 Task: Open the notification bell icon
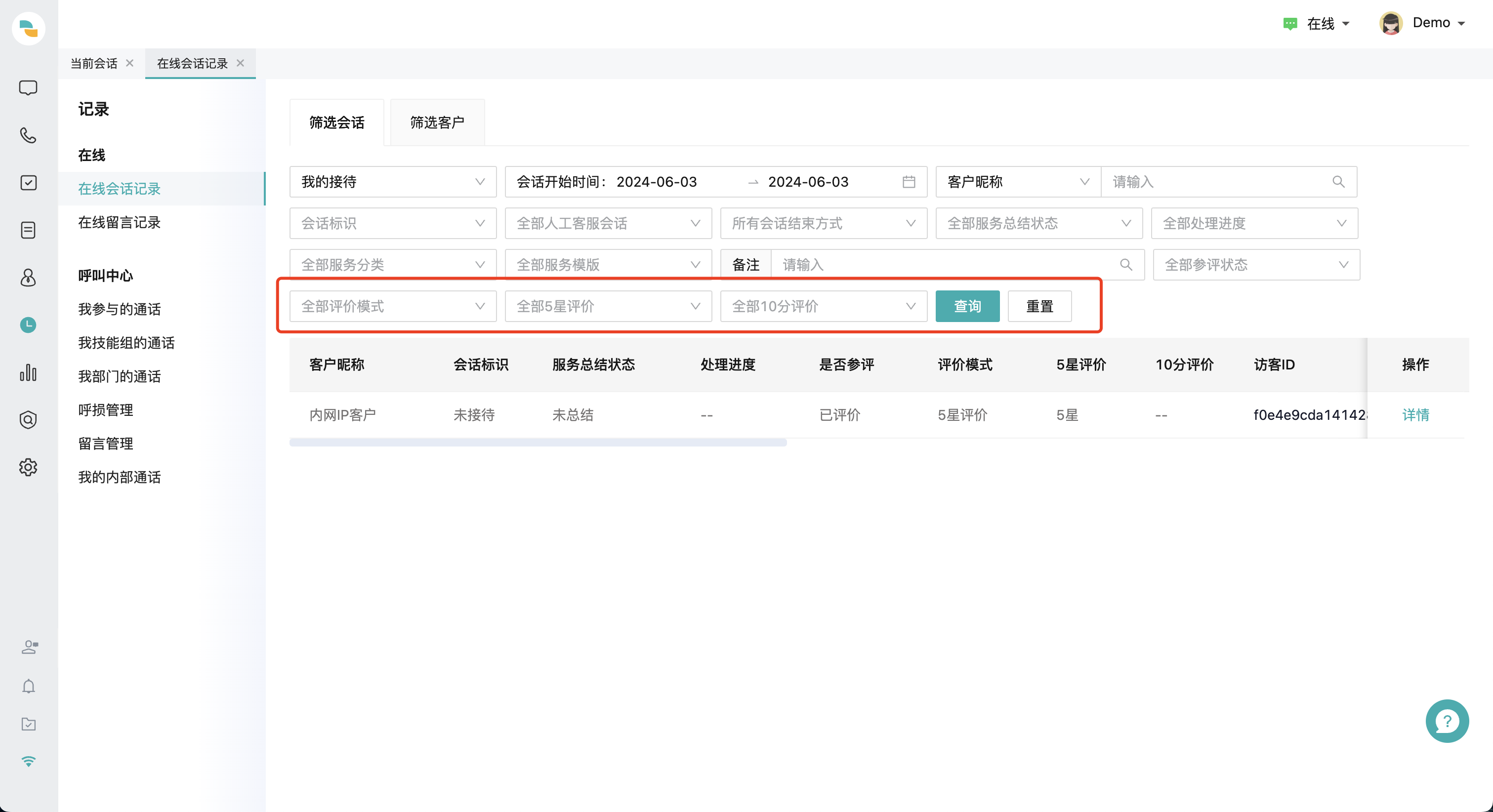pos(28,686)
